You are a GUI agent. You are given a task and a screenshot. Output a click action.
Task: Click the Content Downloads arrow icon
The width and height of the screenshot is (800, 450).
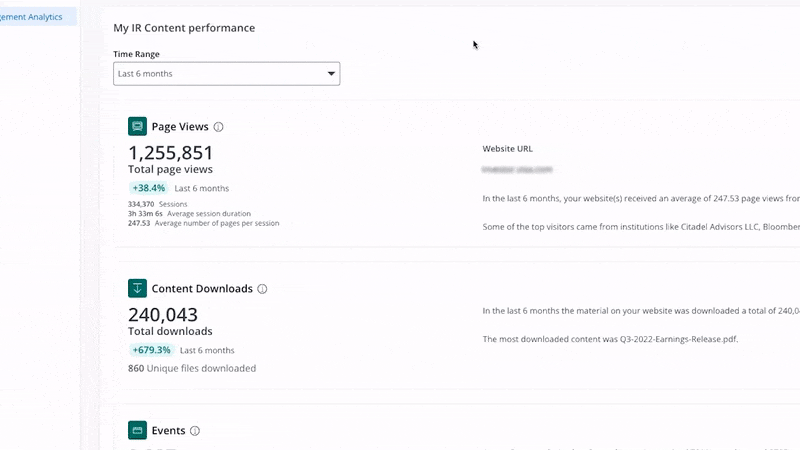point(137,288)
